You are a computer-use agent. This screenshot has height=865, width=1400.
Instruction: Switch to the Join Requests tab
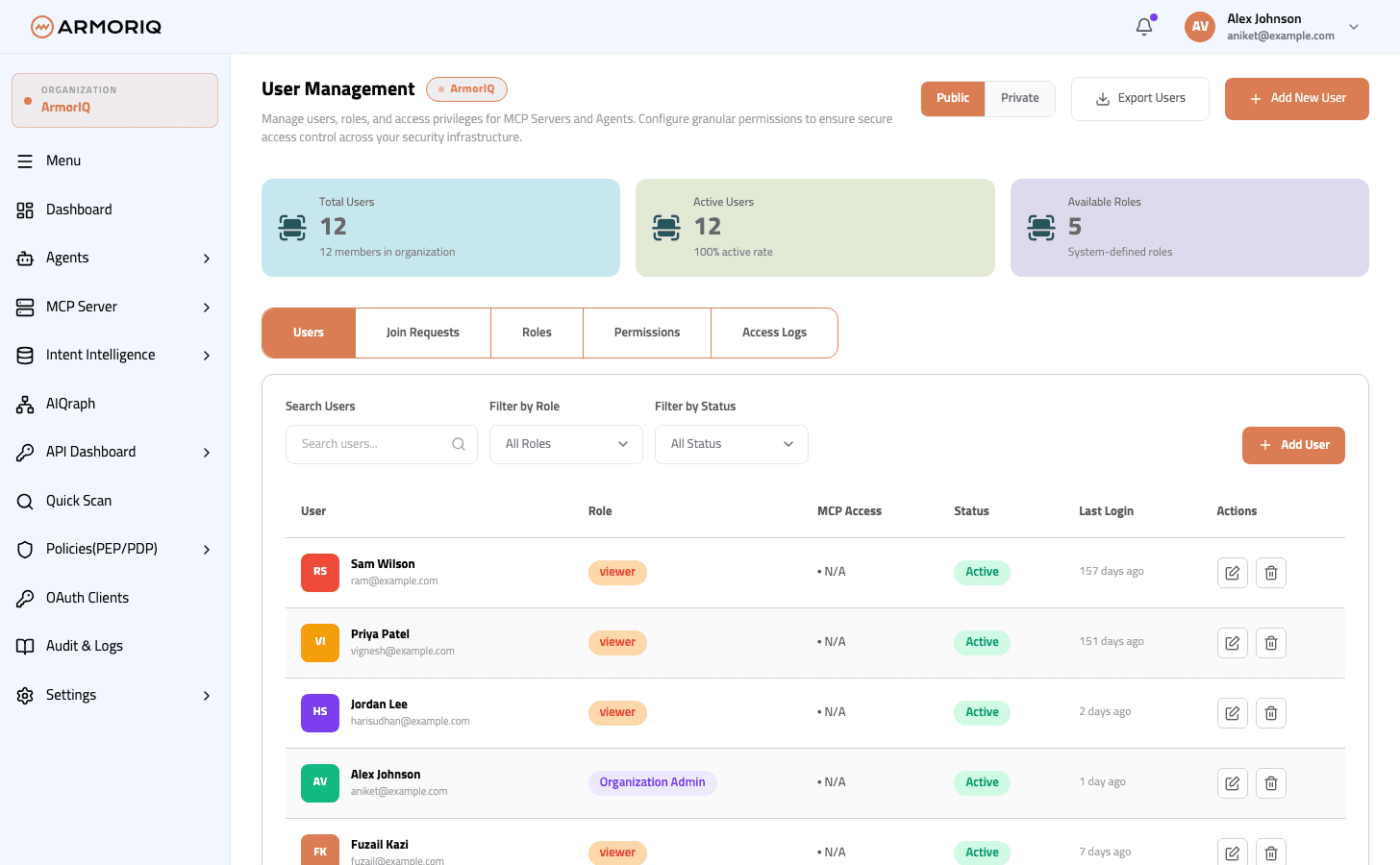tap(423, 333)
